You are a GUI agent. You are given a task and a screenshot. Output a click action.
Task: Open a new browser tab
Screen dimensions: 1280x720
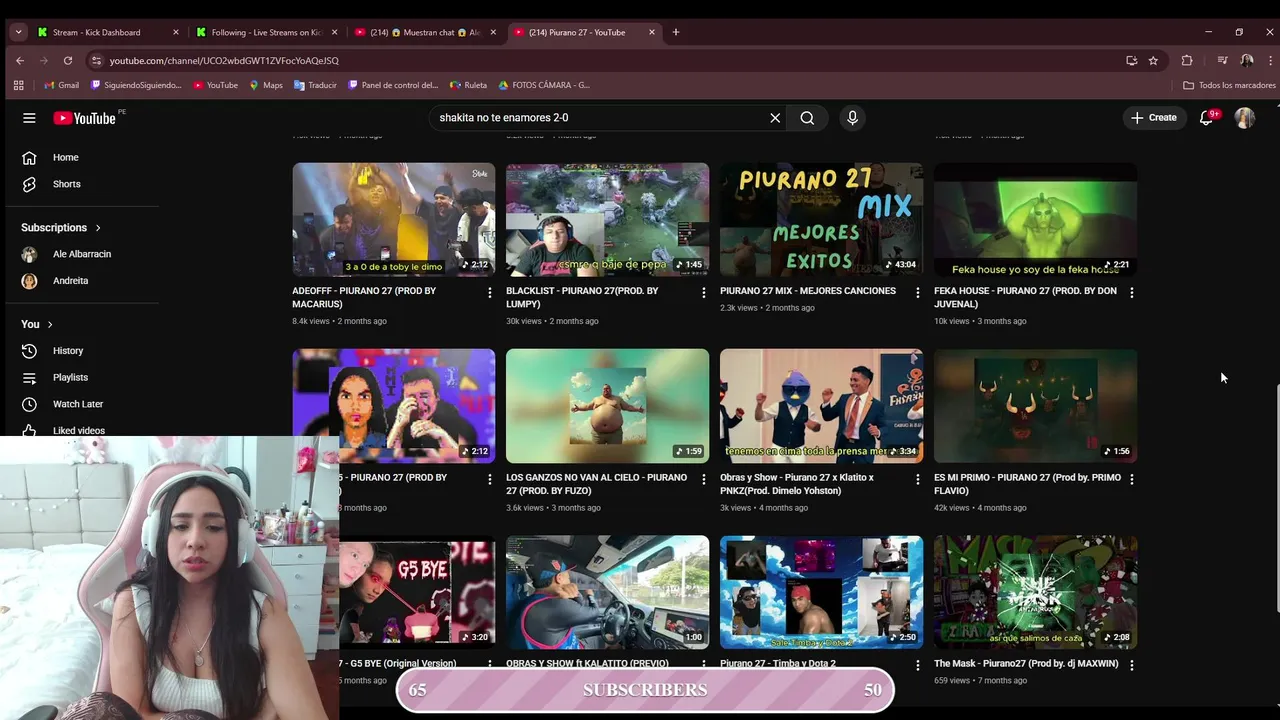pyautogui.click(x=676, y=32)
